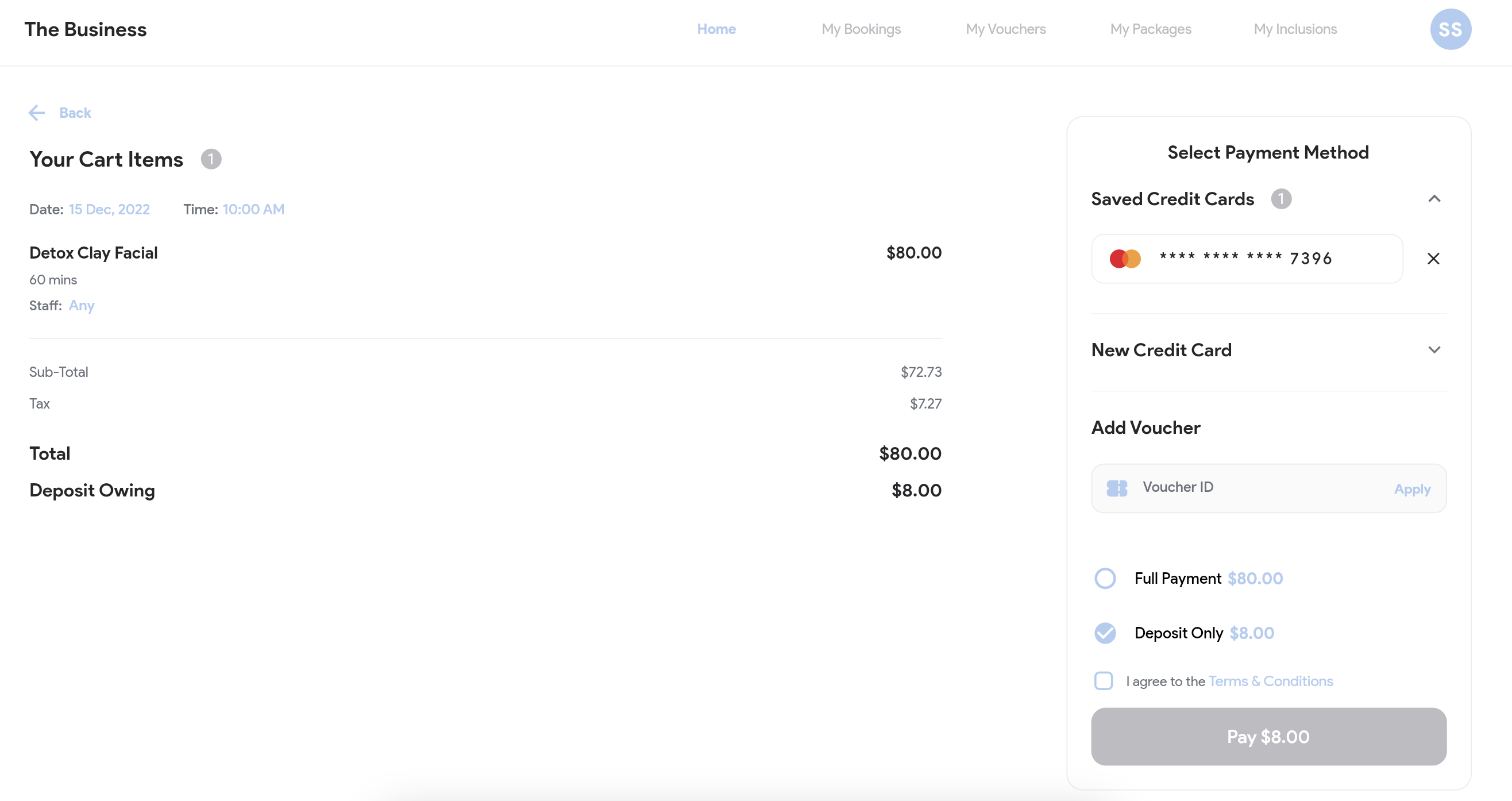
Task: Click the Saved Credit Cards heading
Action: pyautogui.click(x=1172, y=199)
